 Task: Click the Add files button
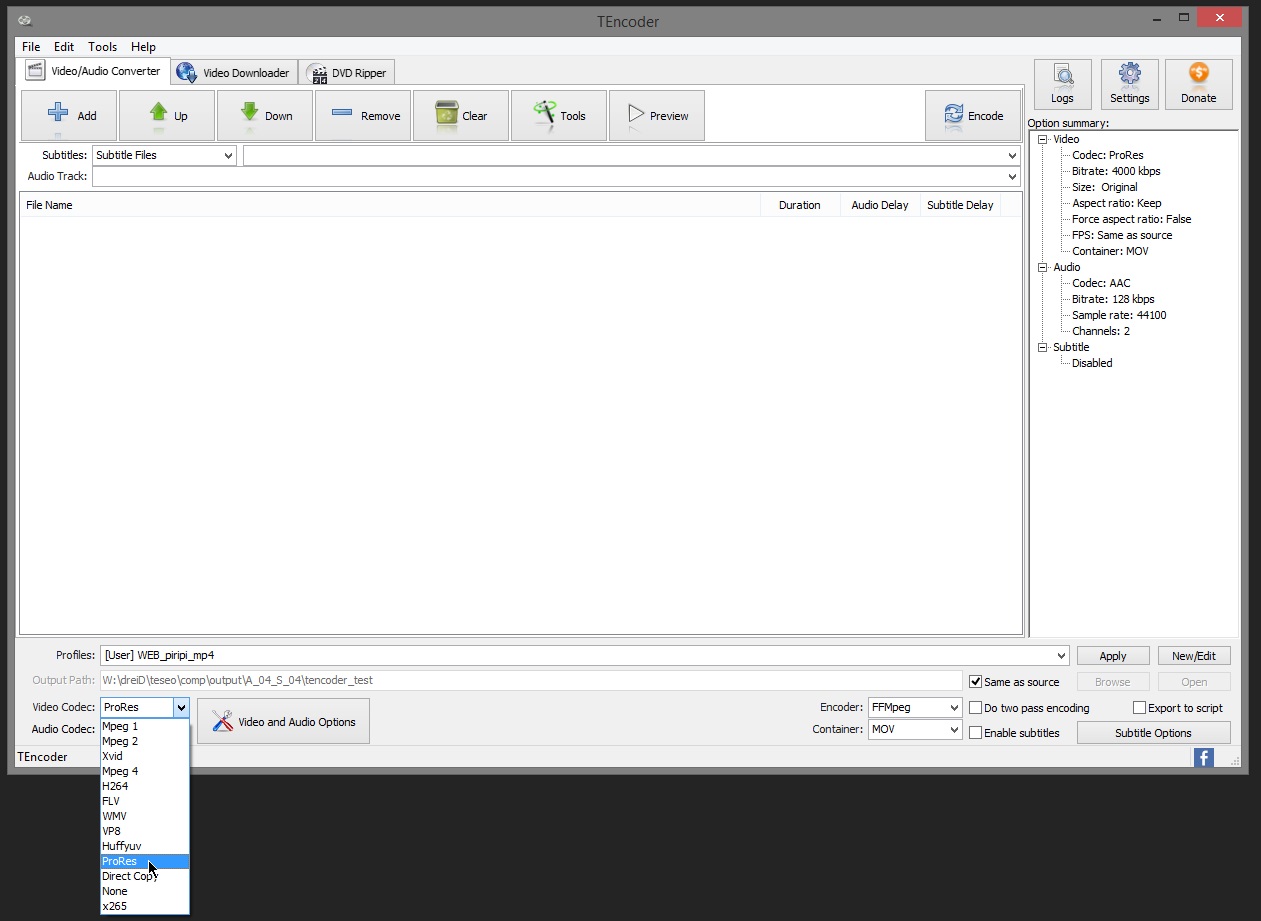coord(69,116)
